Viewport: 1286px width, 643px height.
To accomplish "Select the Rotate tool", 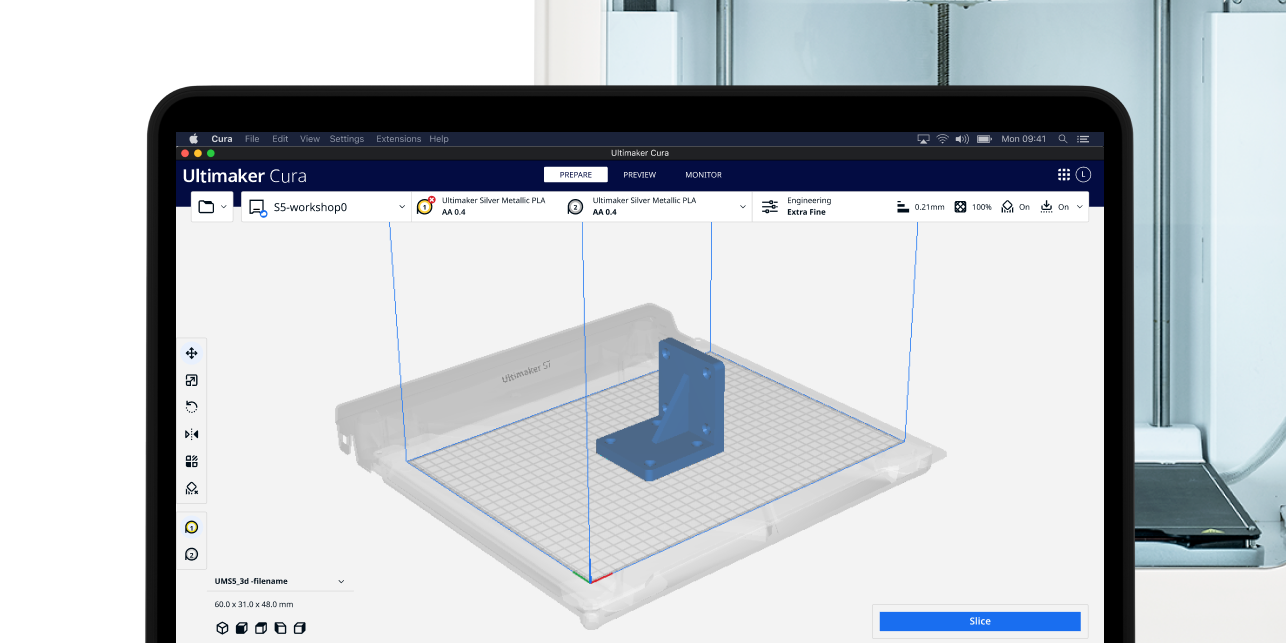I will pyautogui.click(x=191, y=407).
